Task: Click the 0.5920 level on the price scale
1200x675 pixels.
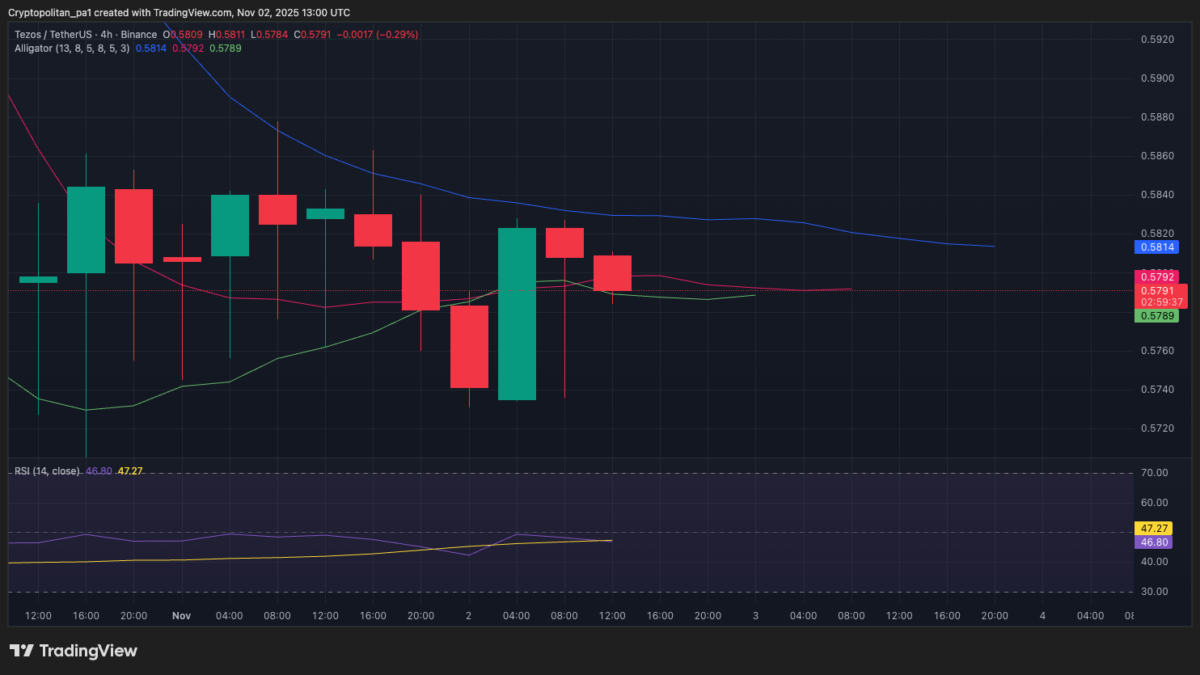Action: tap(1156, 40)
